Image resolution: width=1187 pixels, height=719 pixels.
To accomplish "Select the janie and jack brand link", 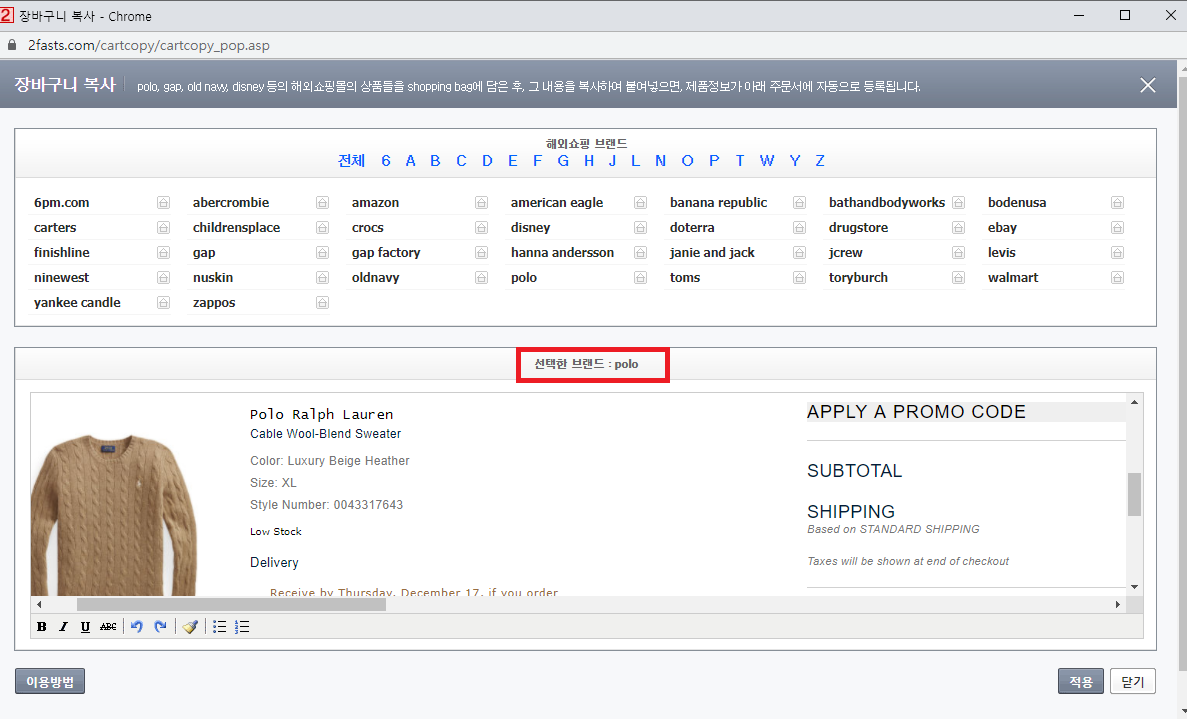I will click(x=712, y=253).
